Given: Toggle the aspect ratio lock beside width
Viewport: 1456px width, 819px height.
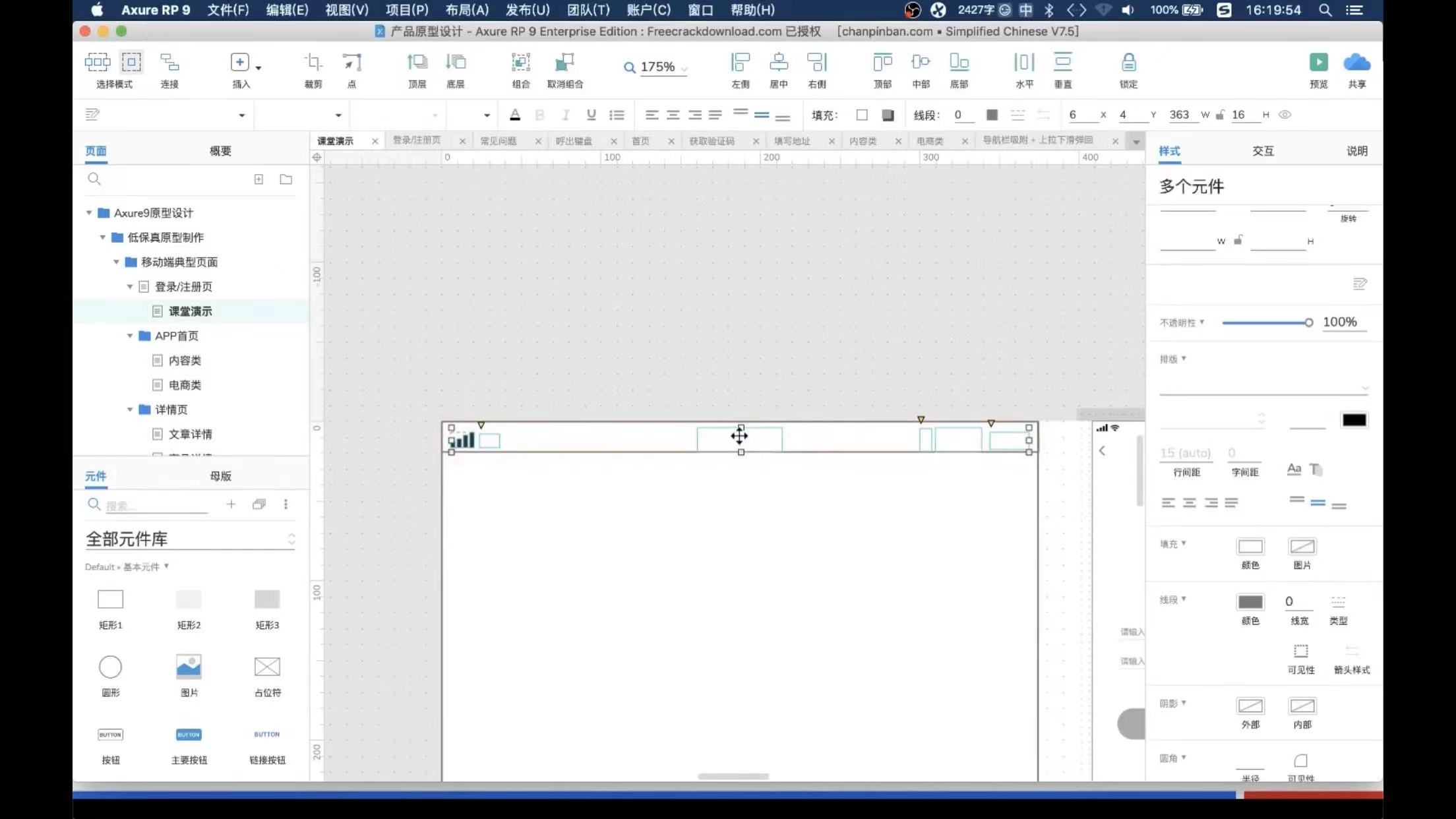Looking at the screenshot, I should tap(1220, 115).
